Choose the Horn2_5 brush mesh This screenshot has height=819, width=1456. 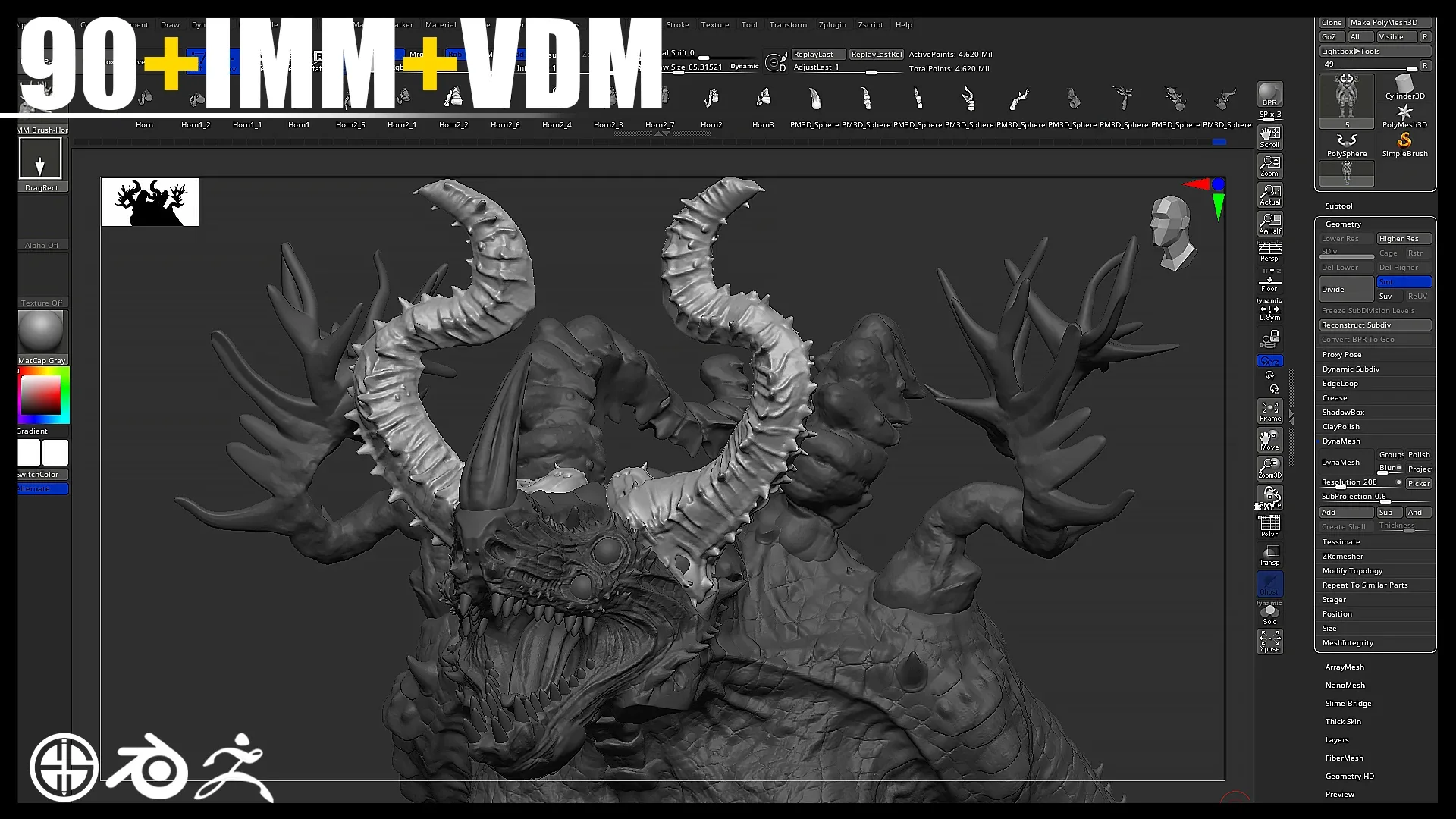[350, 108]
